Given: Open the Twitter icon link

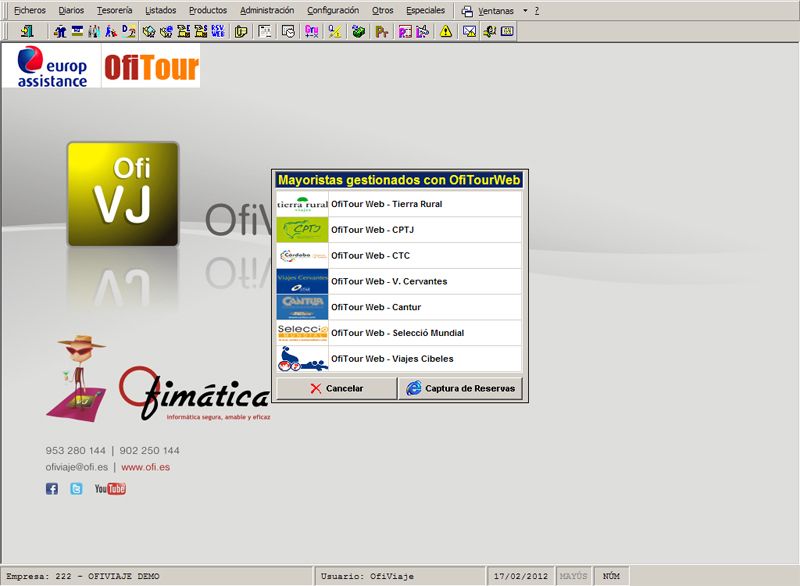Looking at the screenshot, I should click(x=76, y=489).
